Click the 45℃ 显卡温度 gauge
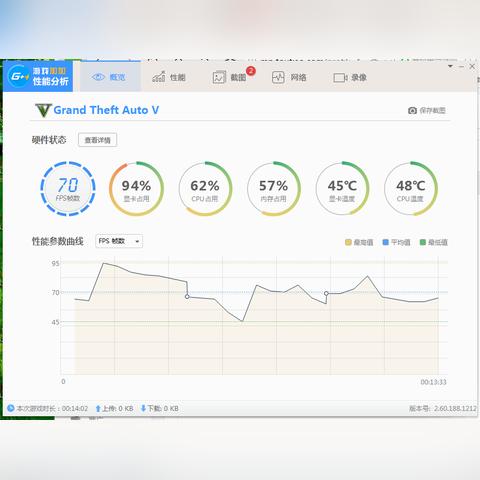Viewport: 480px width, 480px height. (342, 189)
